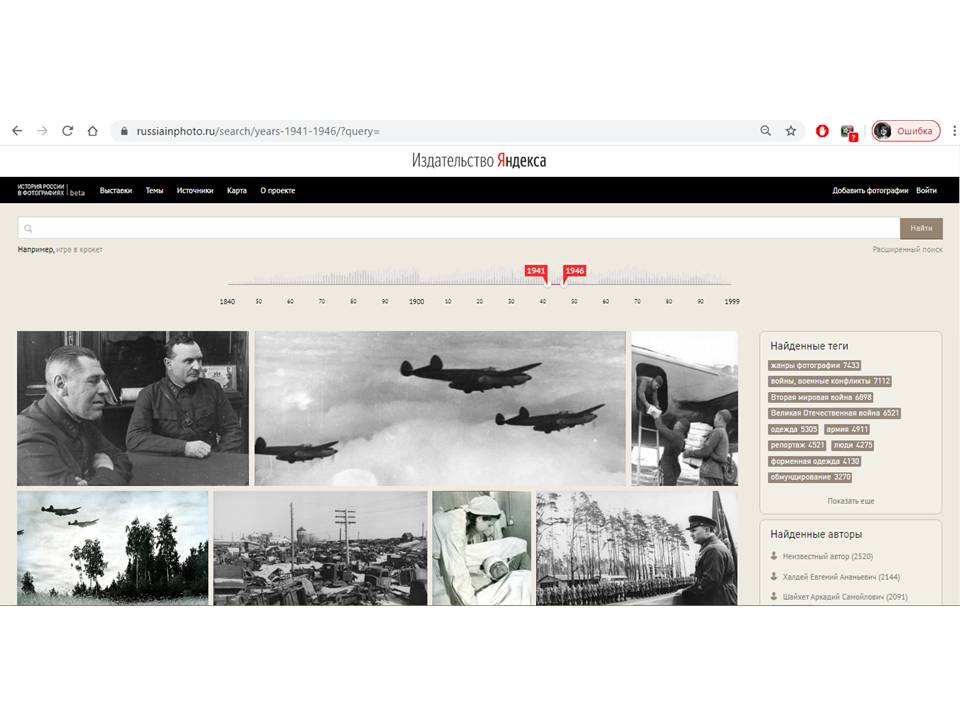
Task: Open photo of wrecked vehicles and poles
Action: click(x=320, y=548)
